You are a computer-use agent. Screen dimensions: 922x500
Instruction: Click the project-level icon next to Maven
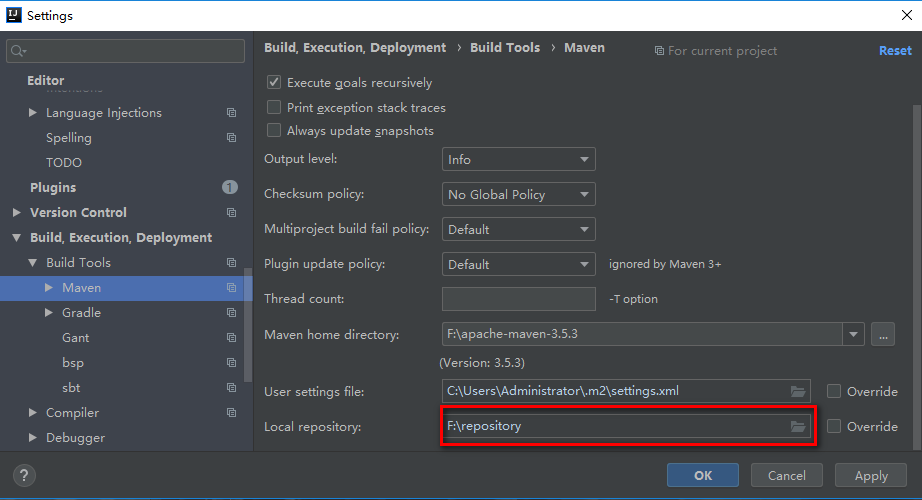click(x=231, y=288)
